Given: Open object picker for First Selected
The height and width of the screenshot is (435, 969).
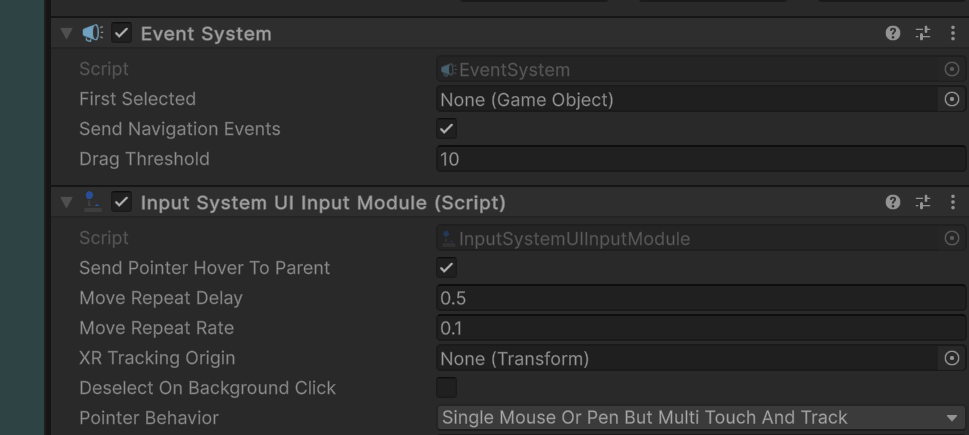Looking at the screenshot, I should 952,99.
